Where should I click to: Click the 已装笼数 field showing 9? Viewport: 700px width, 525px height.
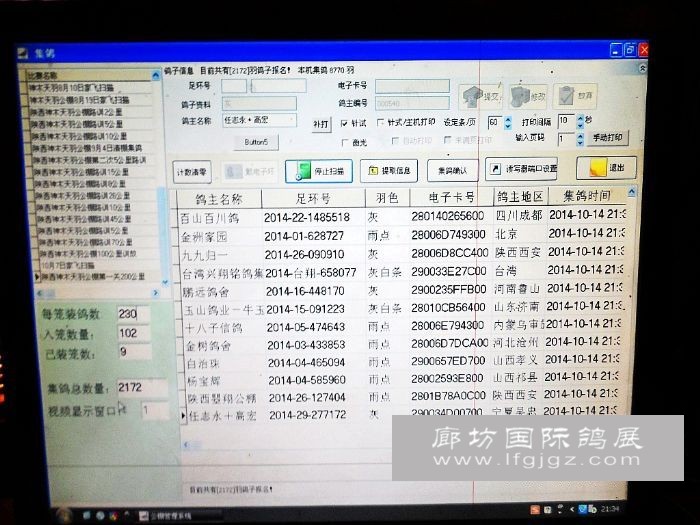135,352
